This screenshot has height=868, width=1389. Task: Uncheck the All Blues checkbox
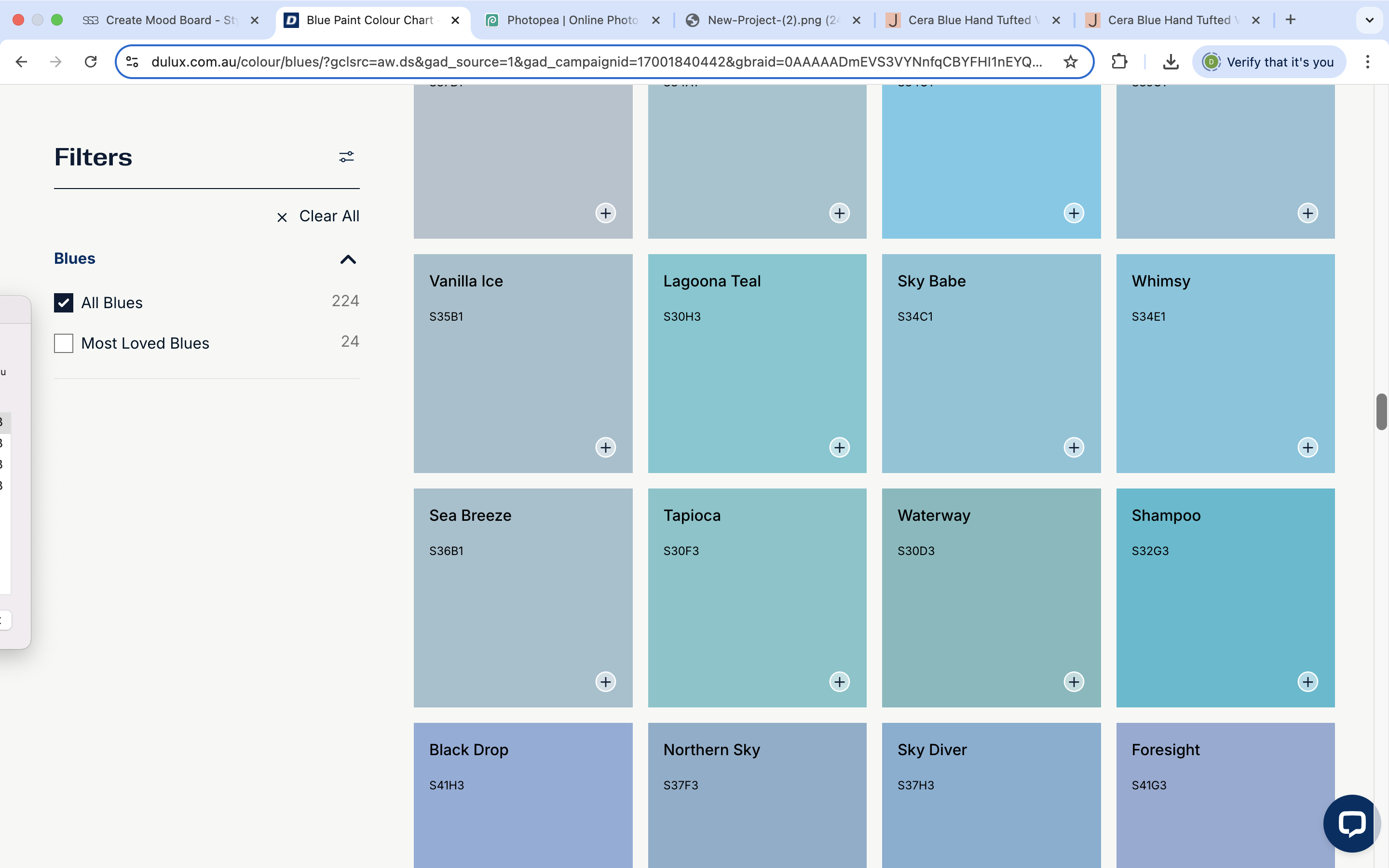64,302
